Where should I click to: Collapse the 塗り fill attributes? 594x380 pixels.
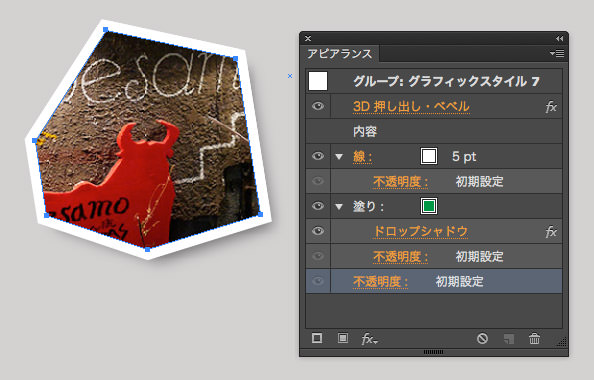coord(339,206)
